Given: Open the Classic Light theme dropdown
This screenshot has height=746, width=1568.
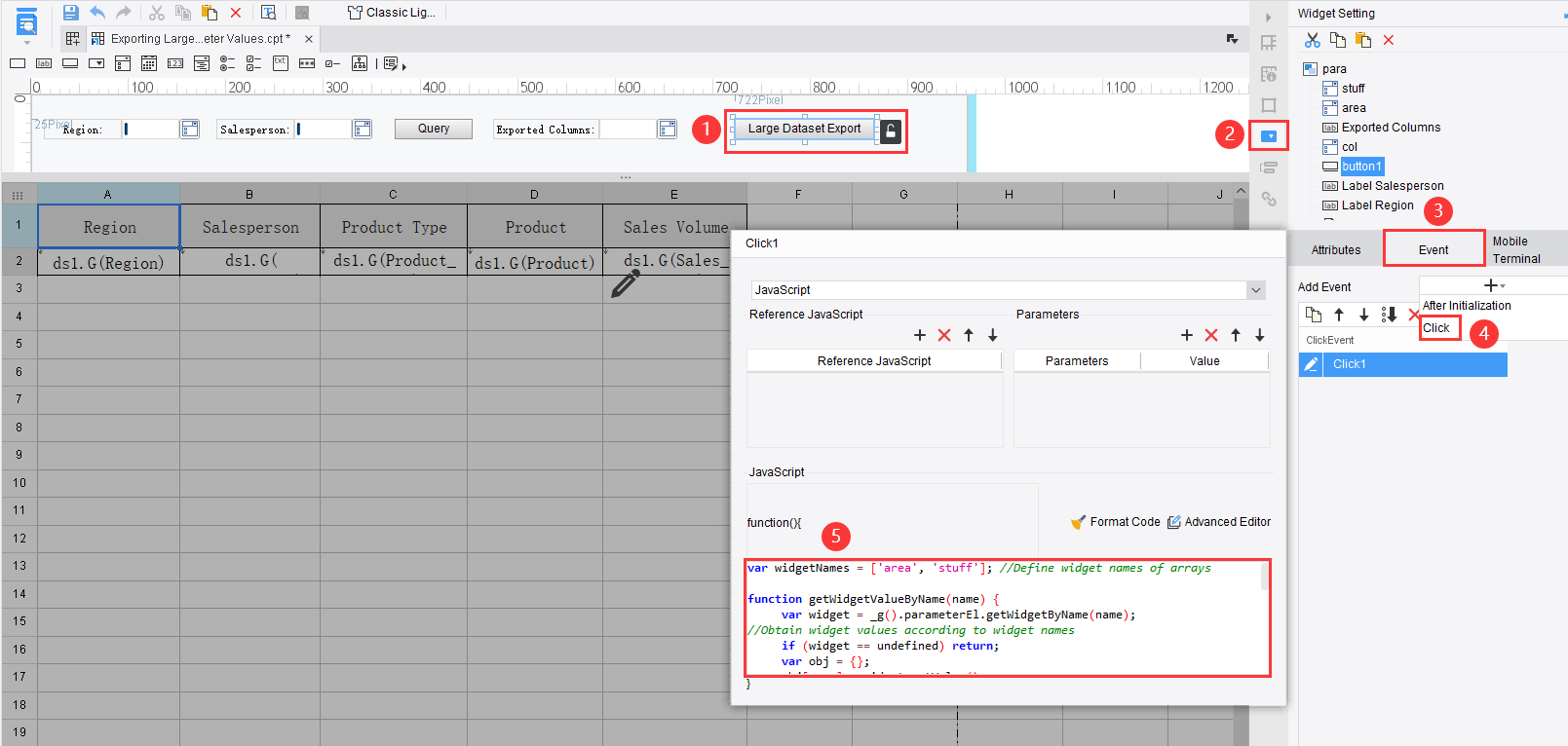Looking at the screenshot, I should coord(392,13).
